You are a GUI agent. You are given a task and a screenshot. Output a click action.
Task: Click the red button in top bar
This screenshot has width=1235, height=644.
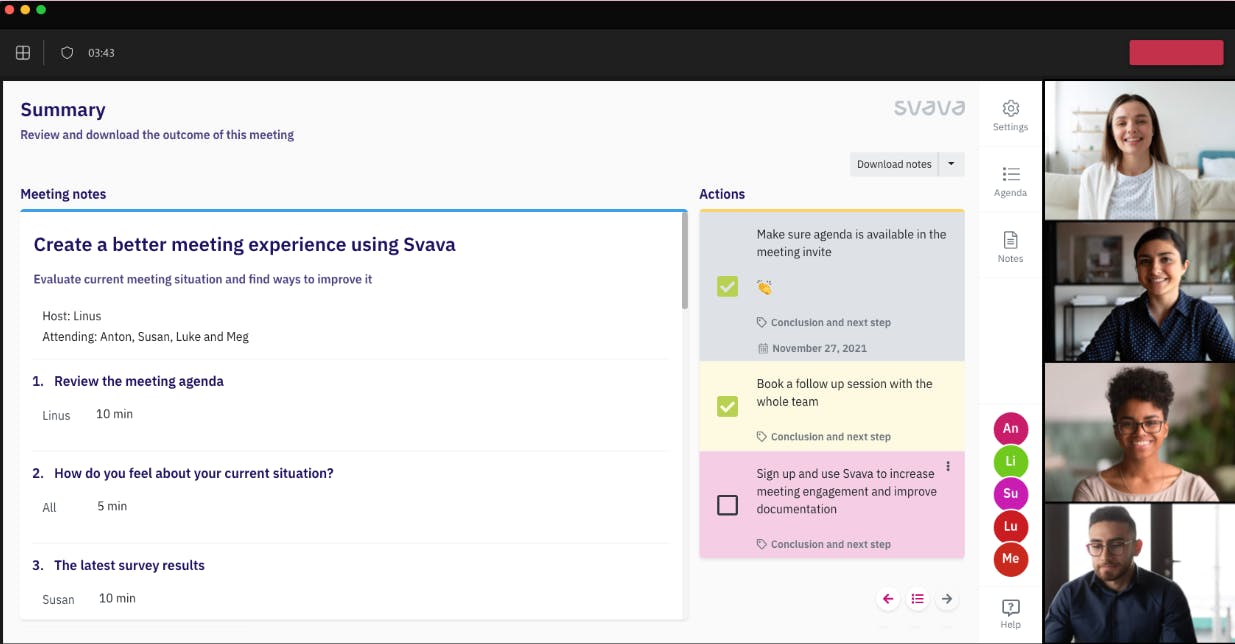click(1176, 53)
